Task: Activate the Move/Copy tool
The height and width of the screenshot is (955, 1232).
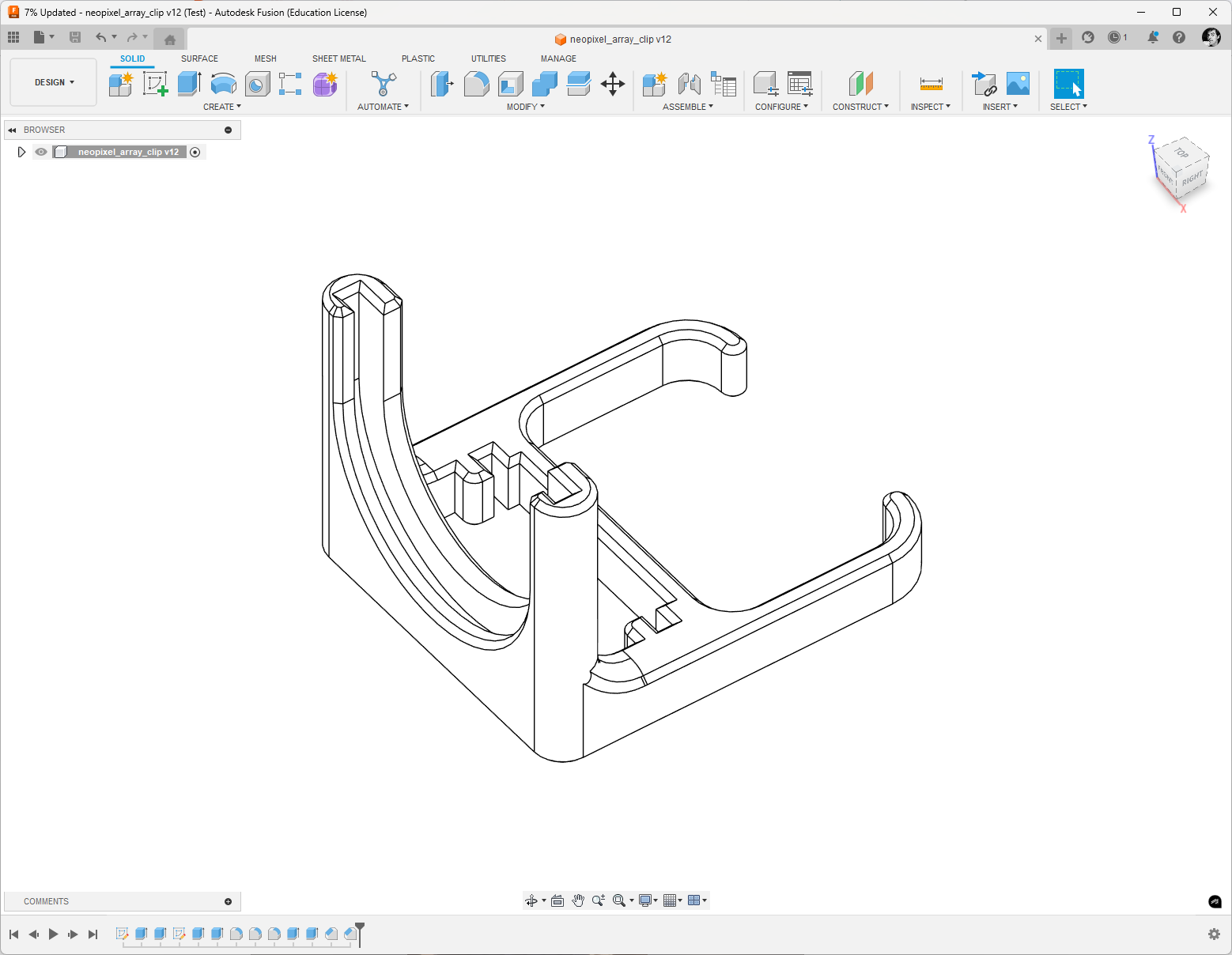Action: pos(613,84)
